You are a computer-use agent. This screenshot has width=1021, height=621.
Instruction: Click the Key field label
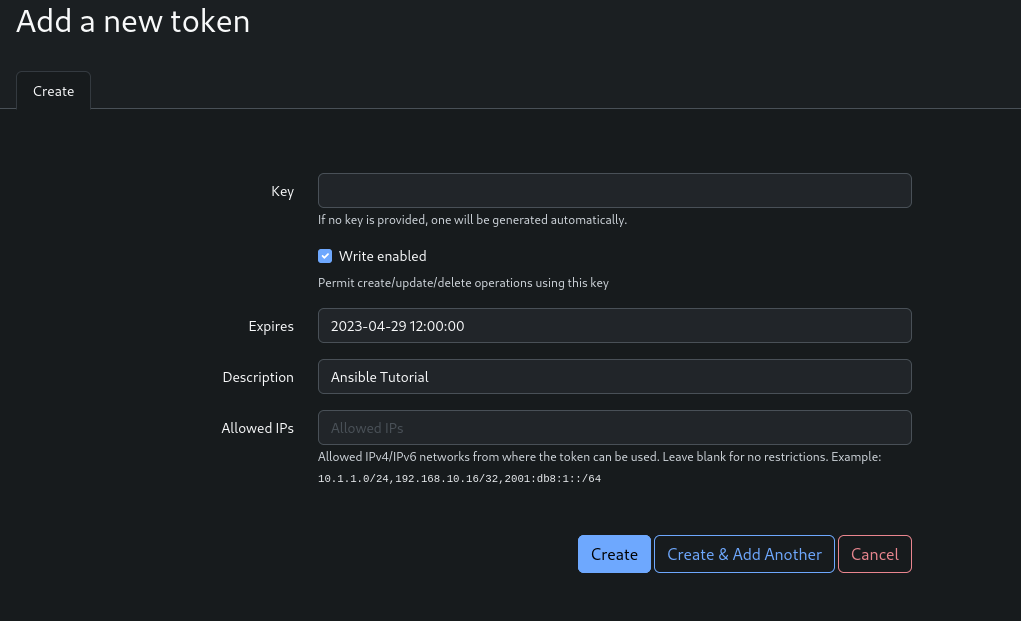282,191
